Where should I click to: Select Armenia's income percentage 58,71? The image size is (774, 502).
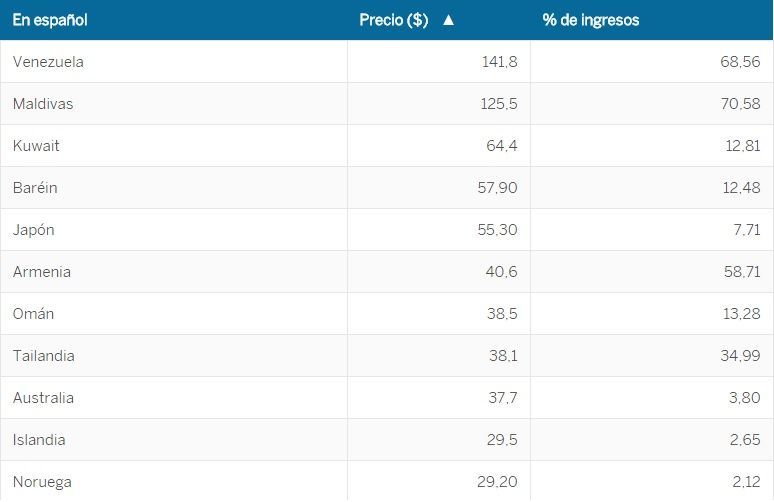tap(740, 272)
